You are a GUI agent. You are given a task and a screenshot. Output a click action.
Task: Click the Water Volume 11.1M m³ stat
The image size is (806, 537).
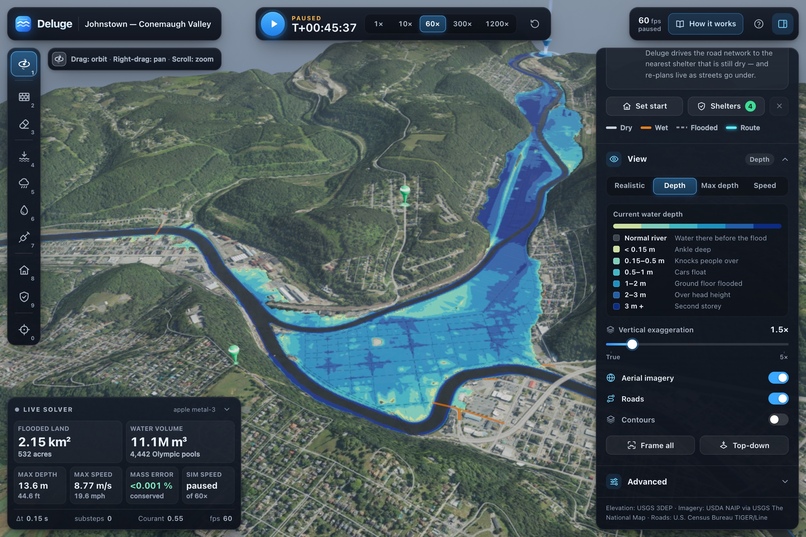point(180,442)
